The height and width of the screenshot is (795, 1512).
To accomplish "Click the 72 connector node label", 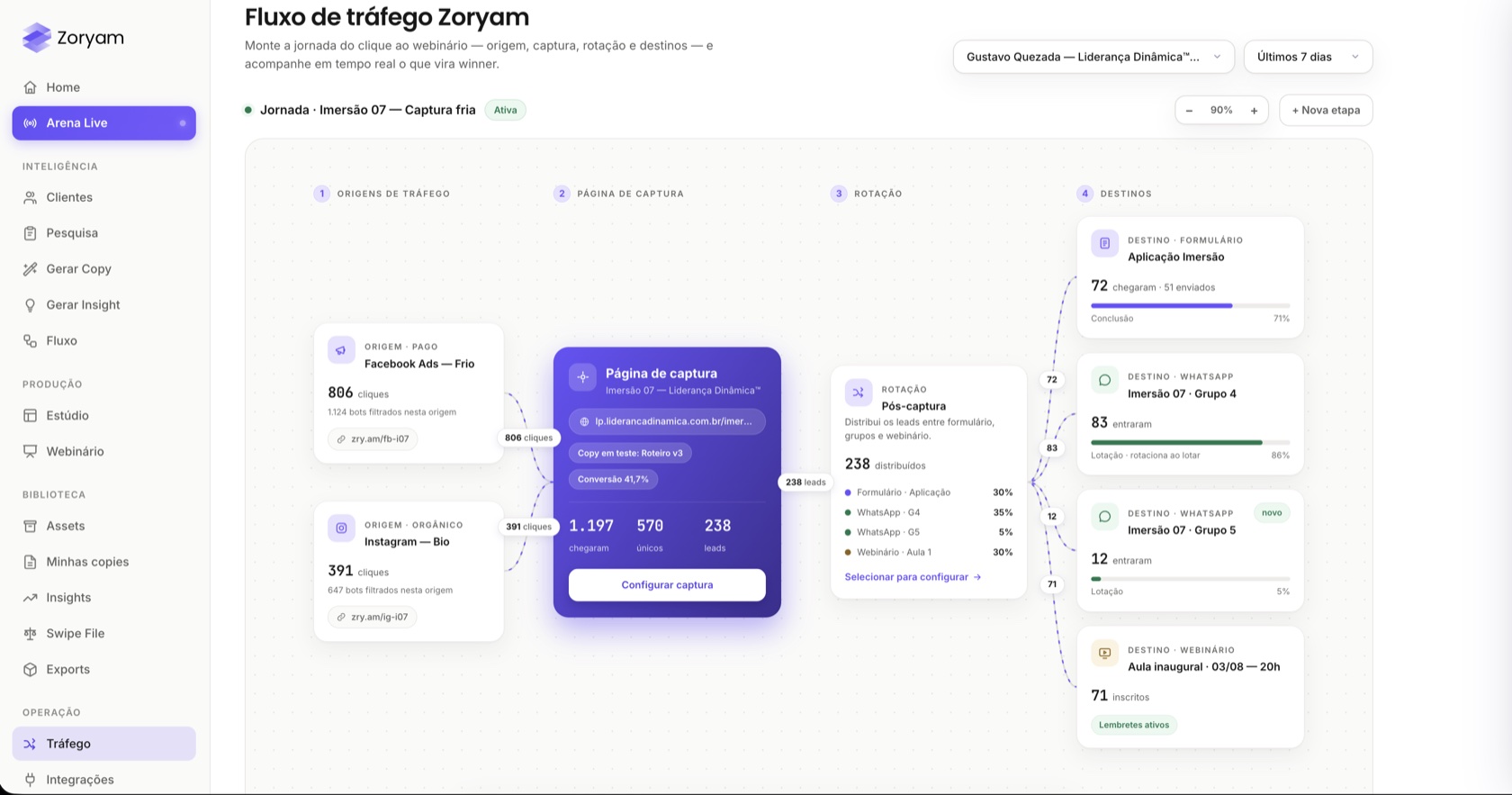I will tap(1052, 380).
